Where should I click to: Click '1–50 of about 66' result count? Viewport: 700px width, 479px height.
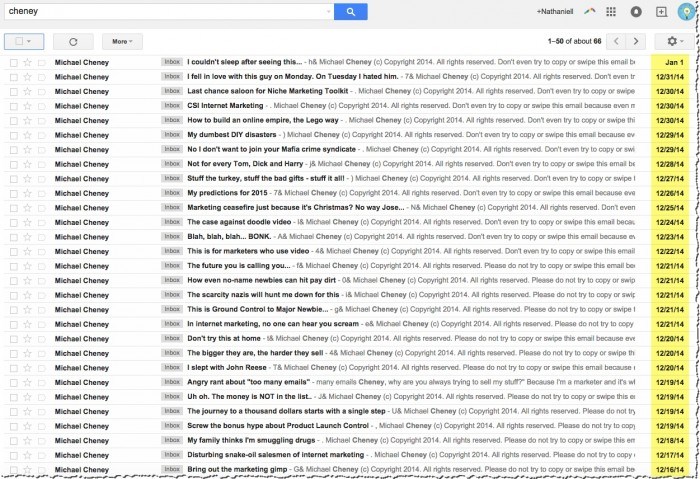click(x=575, y=42)
